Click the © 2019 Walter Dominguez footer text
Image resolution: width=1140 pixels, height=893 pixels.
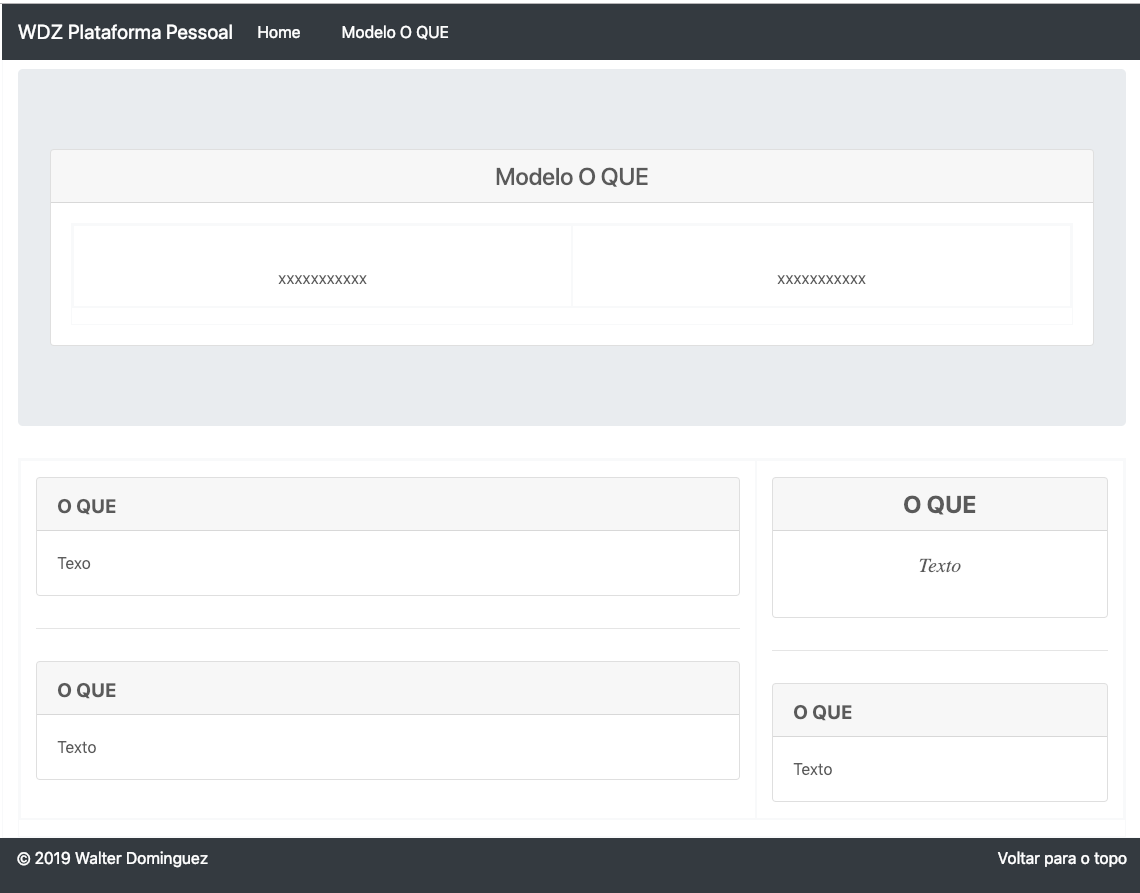(113, 858)
